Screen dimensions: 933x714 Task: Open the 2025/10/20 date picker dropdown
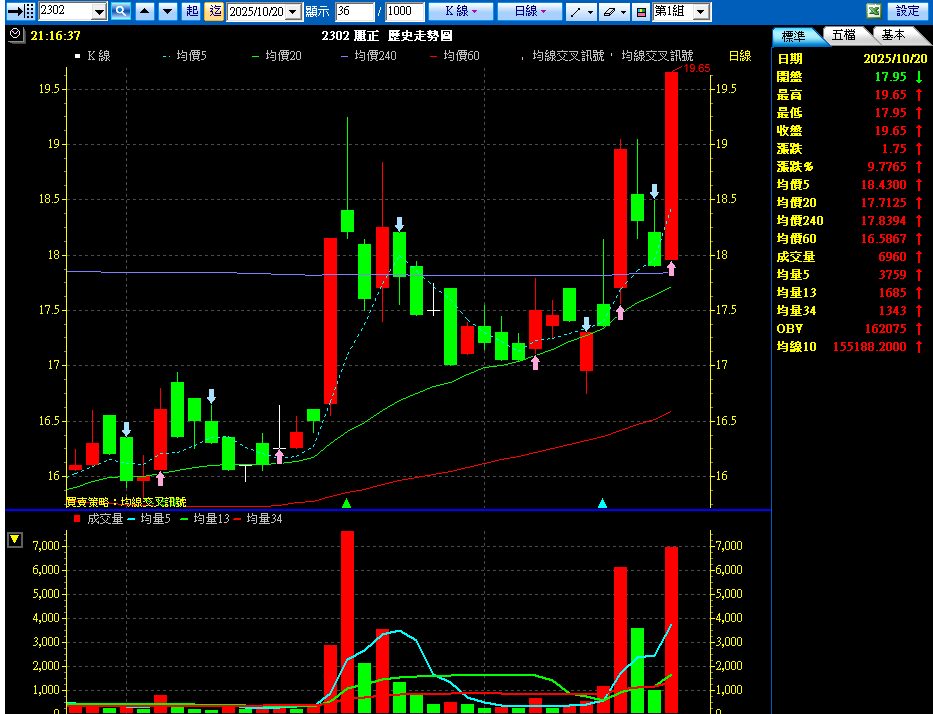293,11
